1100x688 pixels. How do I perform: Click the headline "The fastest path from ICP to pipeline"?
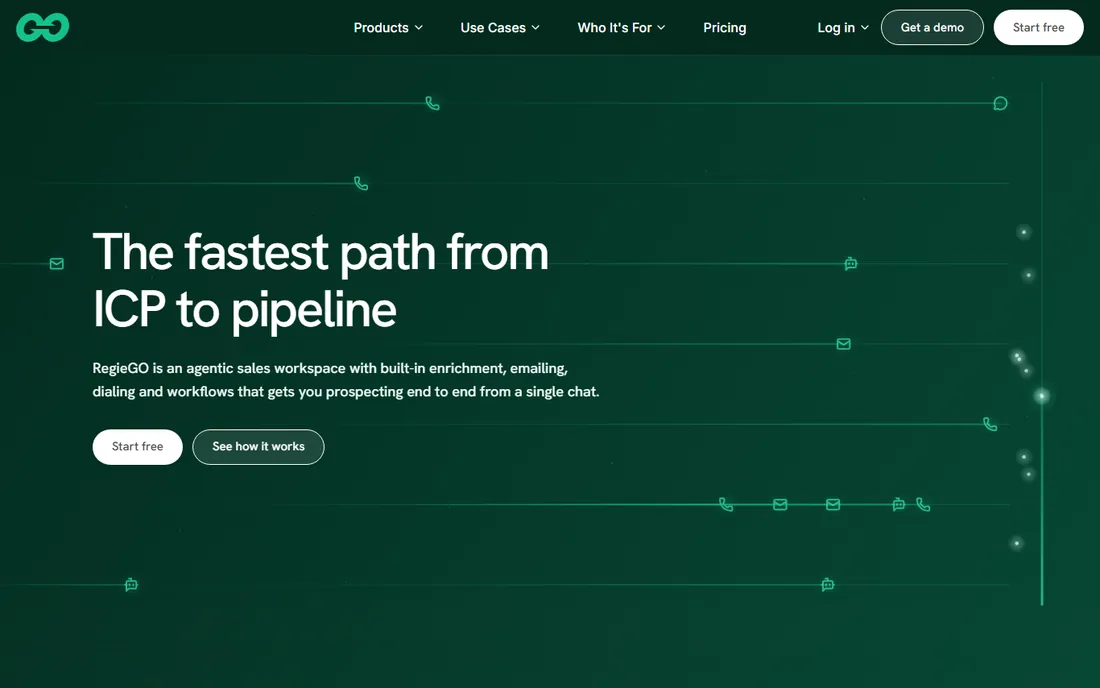321,281
